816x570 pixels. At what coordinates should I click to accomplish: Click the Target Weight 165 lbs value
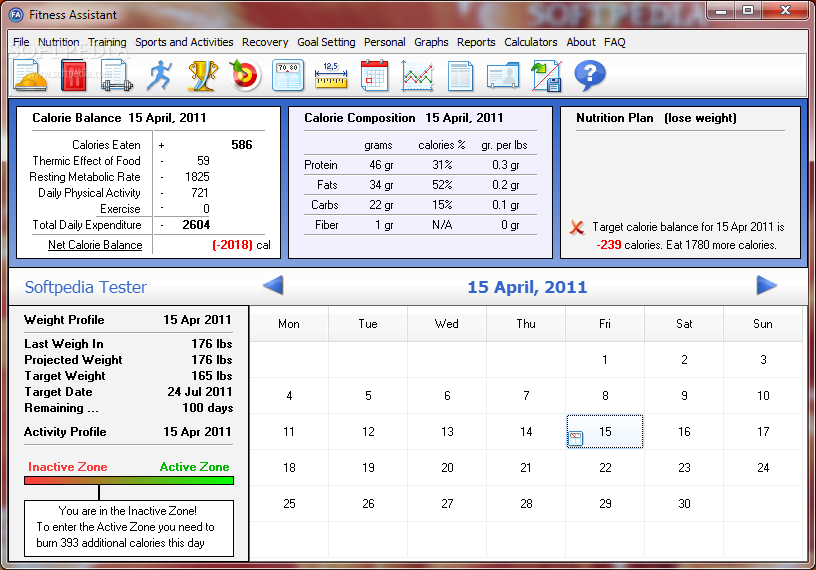pos(212,376)
